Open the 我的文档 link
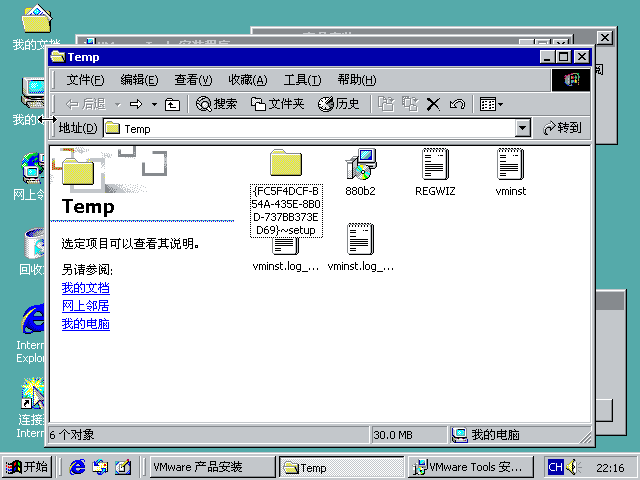 tap(86, 288)
